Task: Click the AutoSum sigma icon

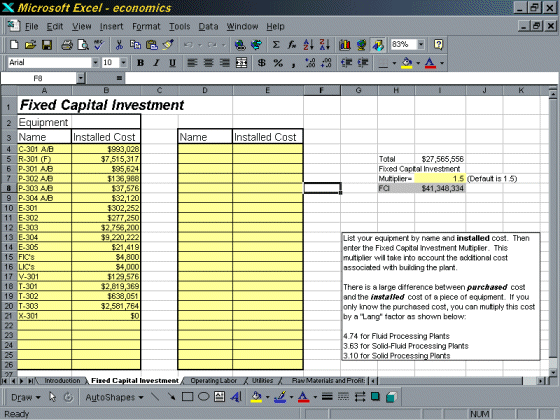Action: coord(276,45)
